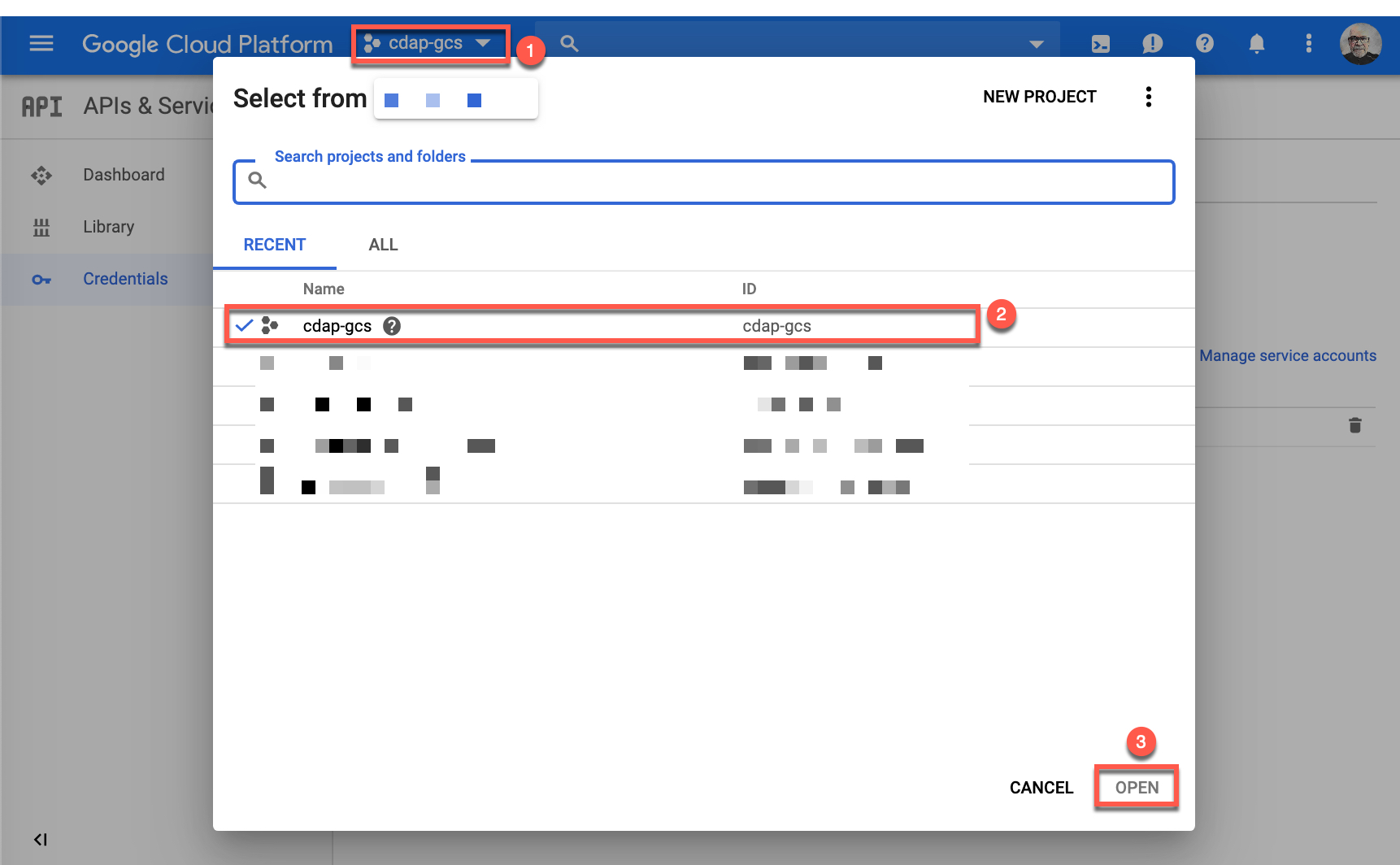This screenshot has width=1400, height=865.
Task: View notifications via the bell icon
Action: tap(1256, 44)
